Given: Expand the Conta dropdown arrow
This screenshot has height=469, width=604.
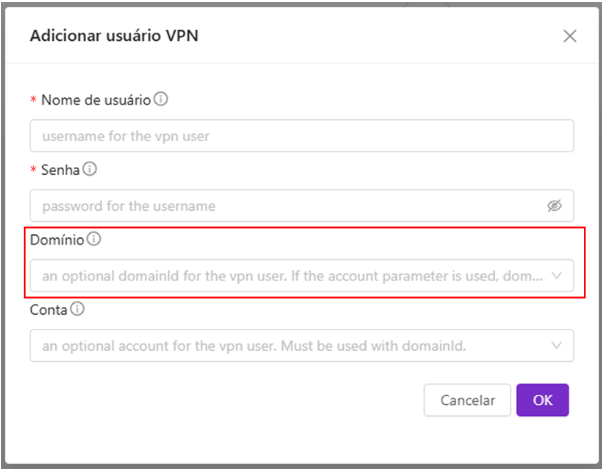Looking at the screenshot, I should pyautogui.click(x=556, y=345).
